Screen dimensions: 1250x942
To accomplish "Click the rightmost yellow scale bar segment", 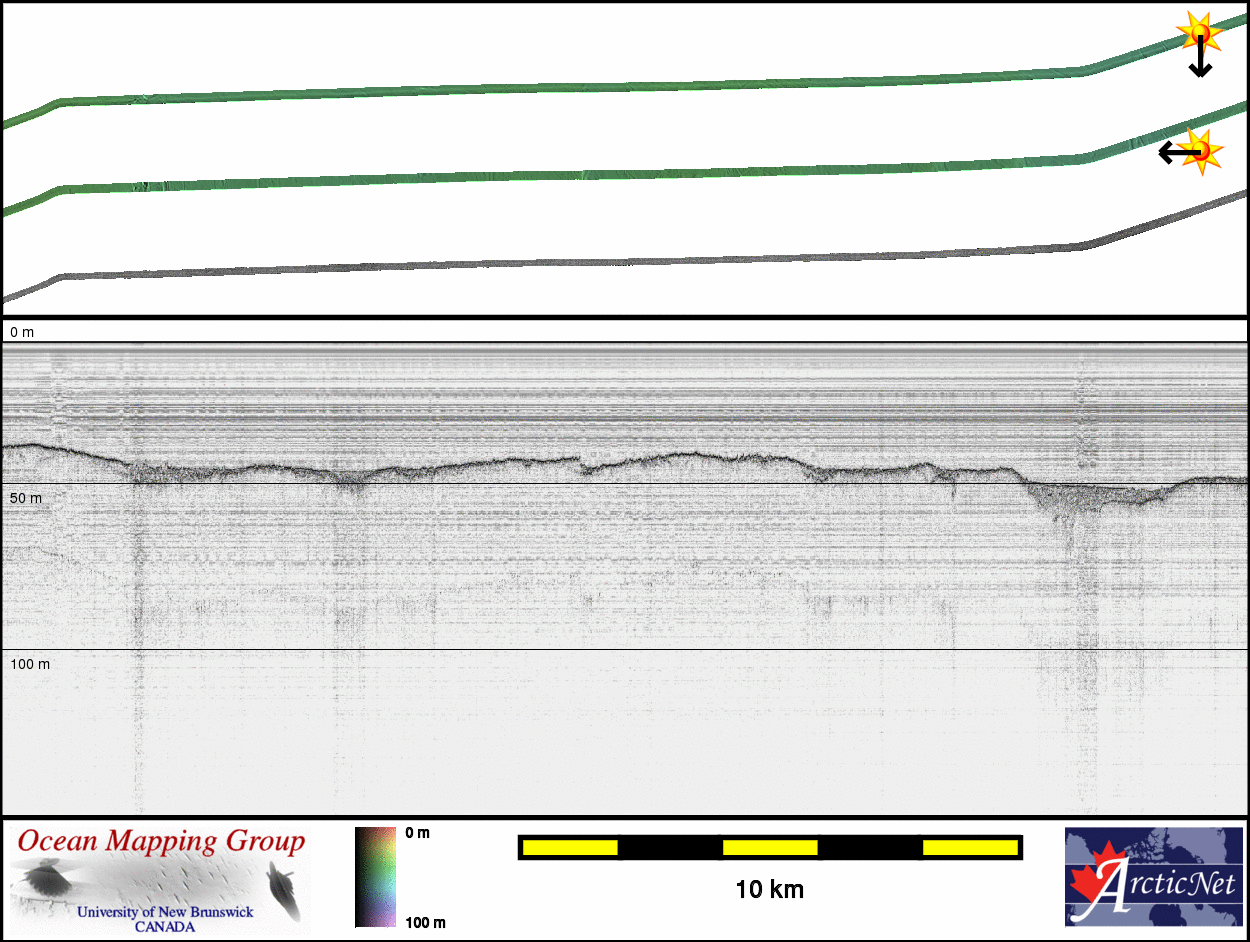I will tap(969, 848).
